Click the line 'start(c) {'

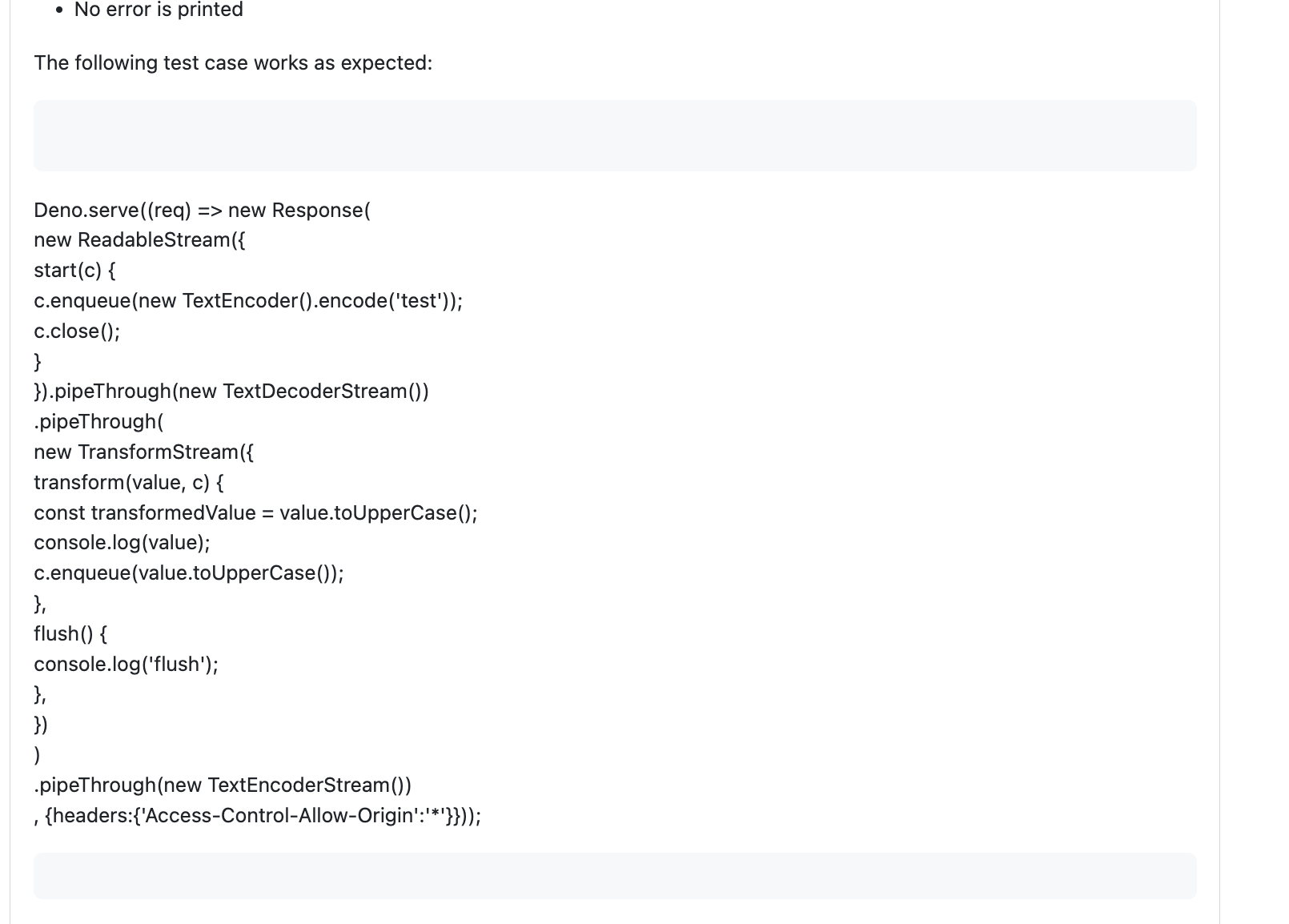pyautogui.click(x=75, y=271)
